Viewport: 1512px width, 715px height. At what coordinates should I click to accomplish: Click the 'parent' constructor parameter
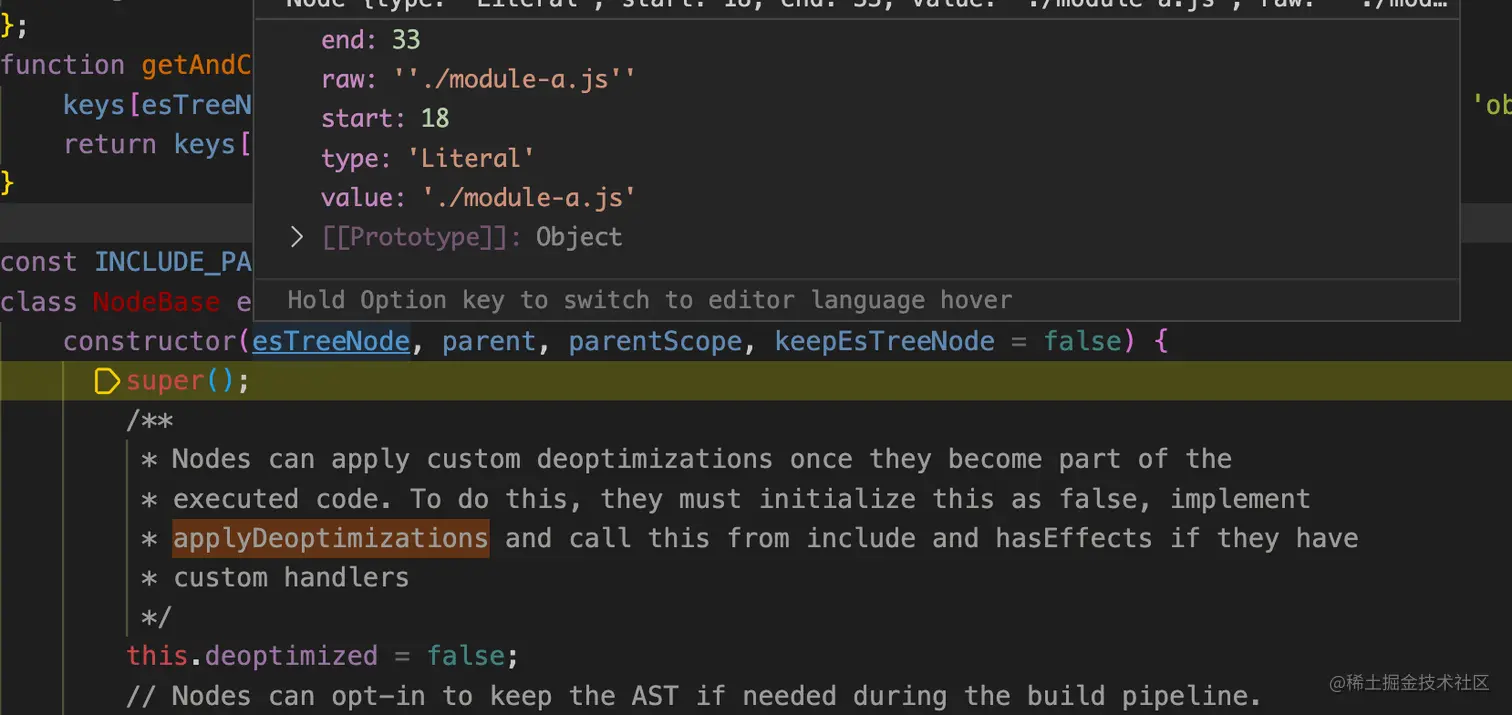click(x=490, y=342)
